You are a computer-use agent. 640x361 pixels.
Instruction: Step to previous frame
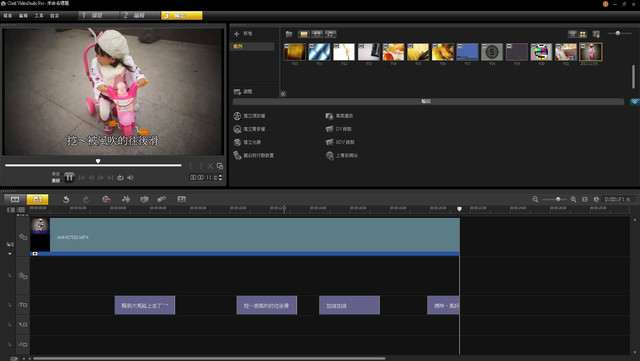pyautogui.click(x=91, y=178)
